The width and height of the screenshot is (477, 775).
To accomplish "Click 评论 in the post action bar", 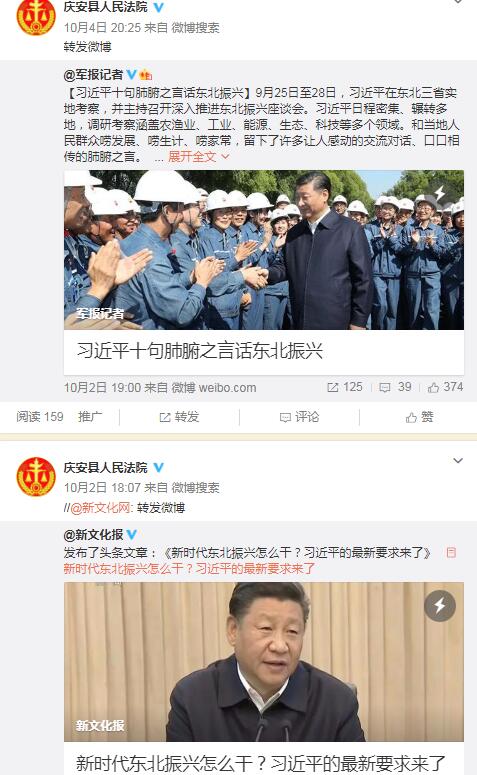I will [x=300, y=417].
